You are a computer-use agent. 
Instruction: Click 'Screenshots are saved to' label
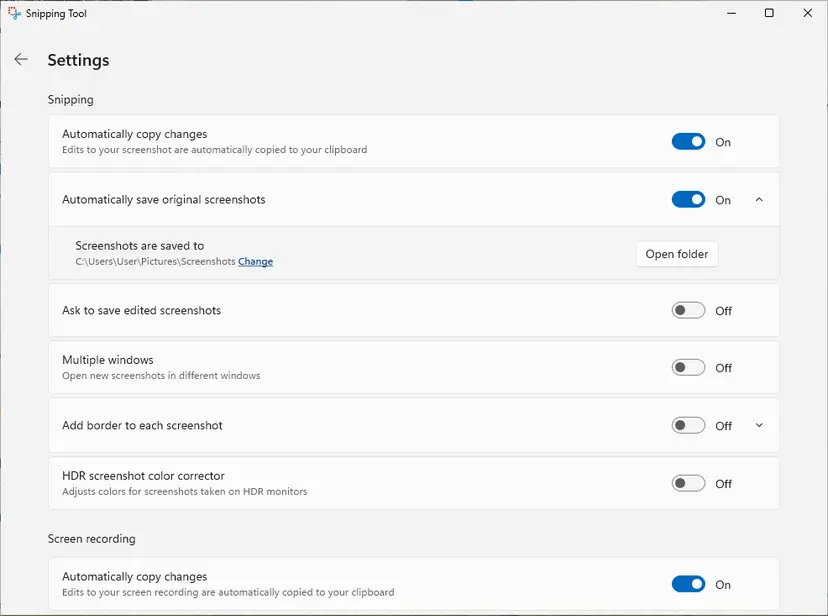[x=139, y=245]
